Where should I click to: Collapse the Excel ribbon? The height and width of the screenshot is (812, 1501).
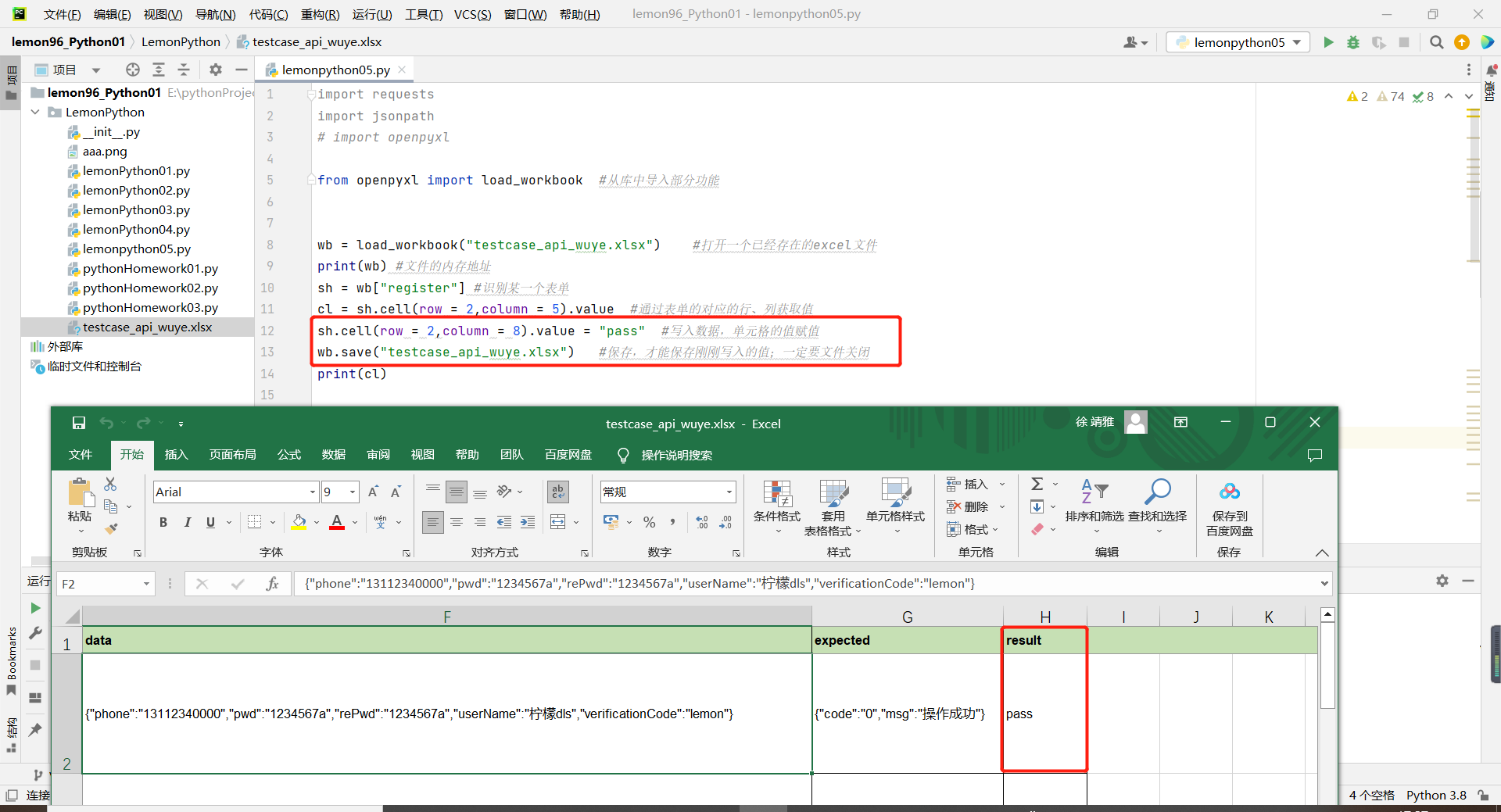click(1322, 553)
